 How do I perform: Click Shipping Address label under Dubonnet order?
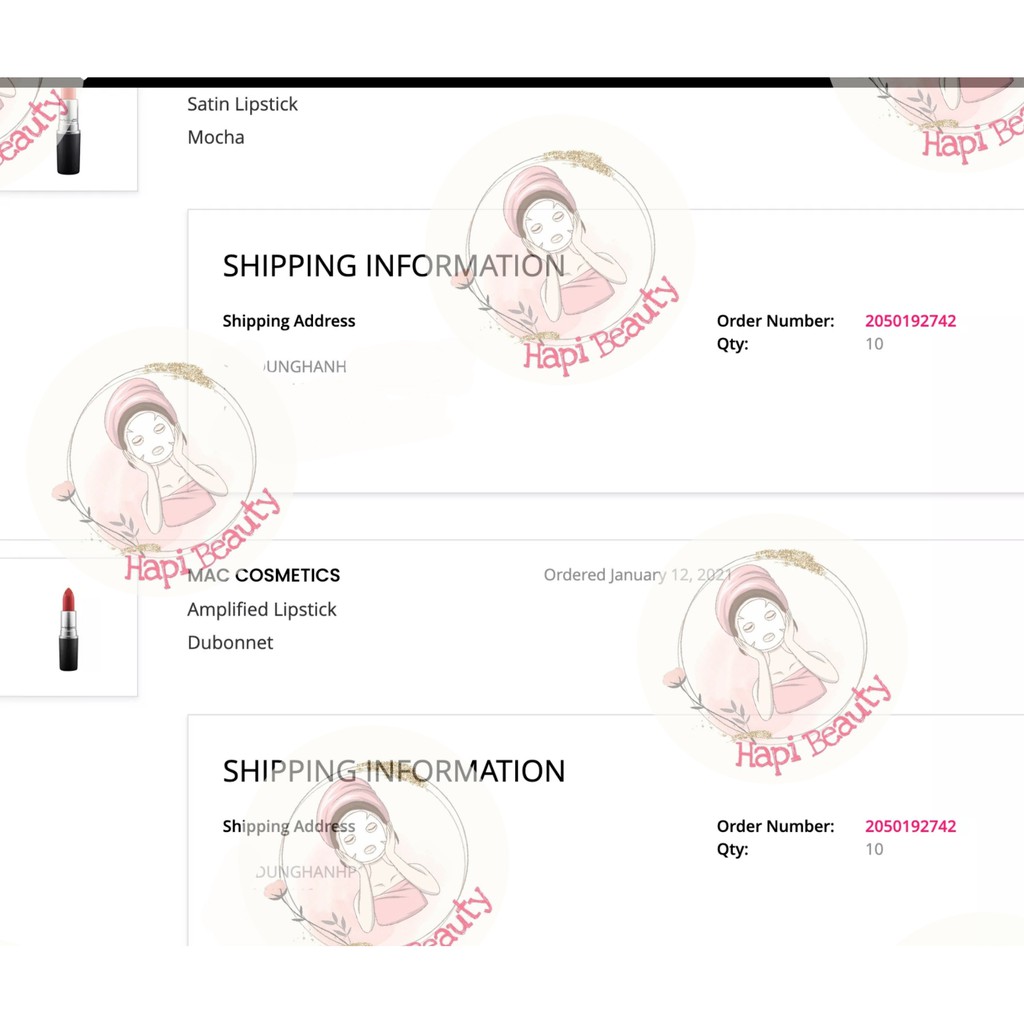[289, 826]
